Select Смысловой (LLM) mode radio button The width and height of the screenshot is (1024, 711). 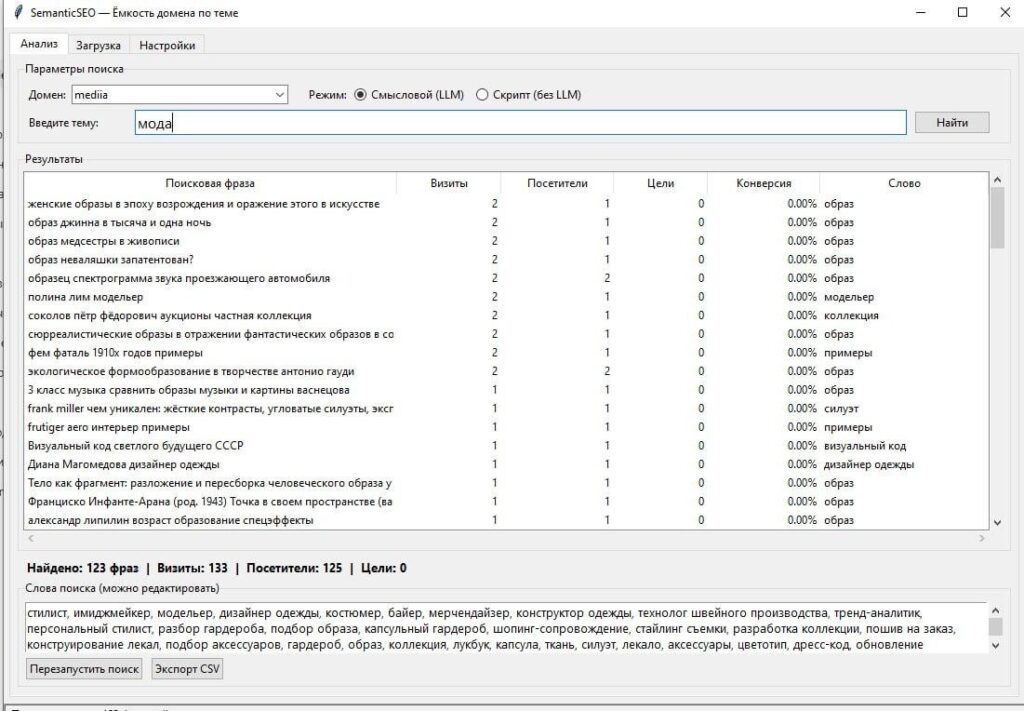click(360, 95)
